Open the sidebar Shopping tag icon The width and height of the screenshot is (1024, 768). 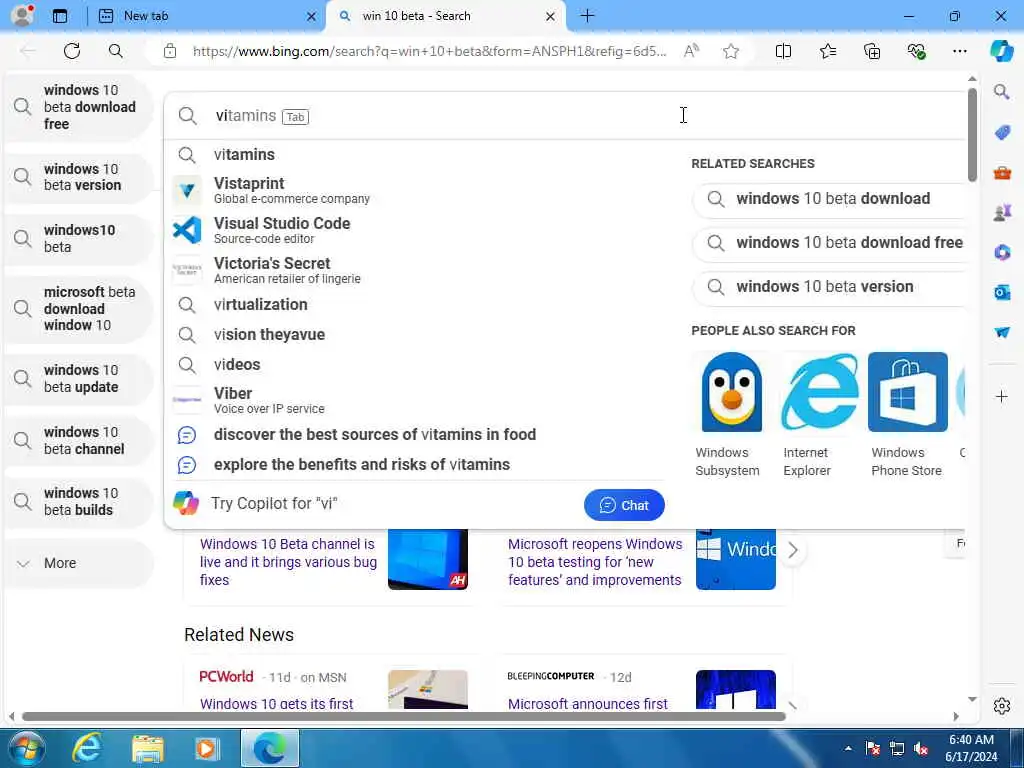pyautogui.click(x=1002, y=133)
